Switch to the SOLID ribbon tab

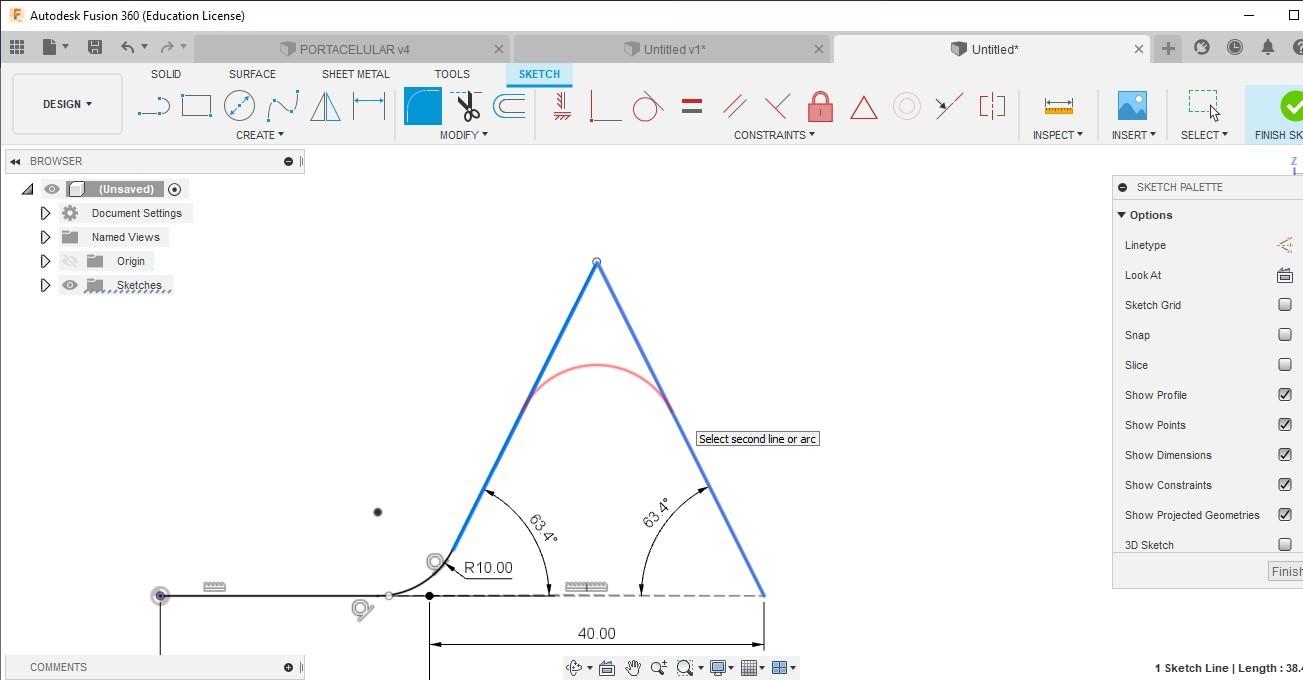166,74
